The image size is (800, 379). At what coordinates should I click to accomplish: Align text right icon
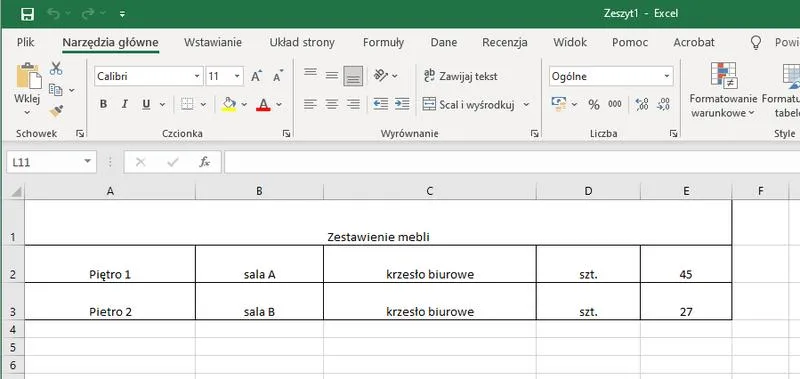353,105
